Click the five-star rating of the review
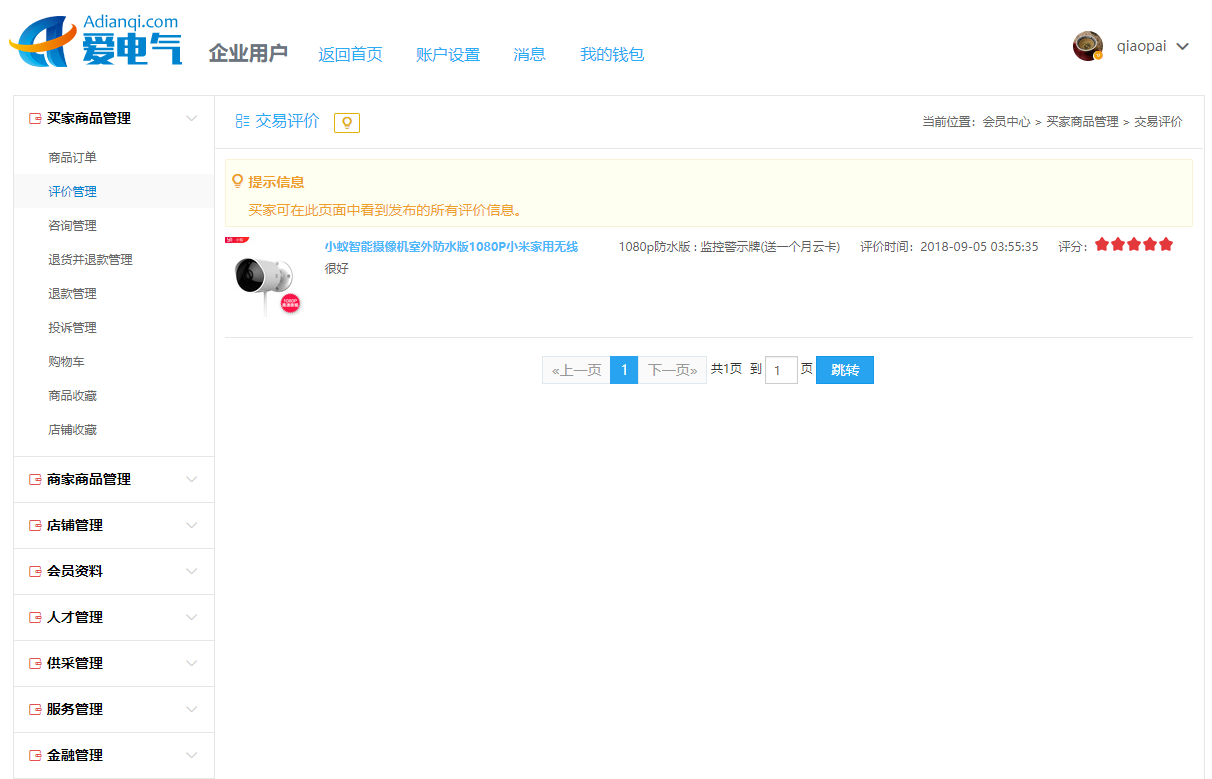 point(1133,245)
